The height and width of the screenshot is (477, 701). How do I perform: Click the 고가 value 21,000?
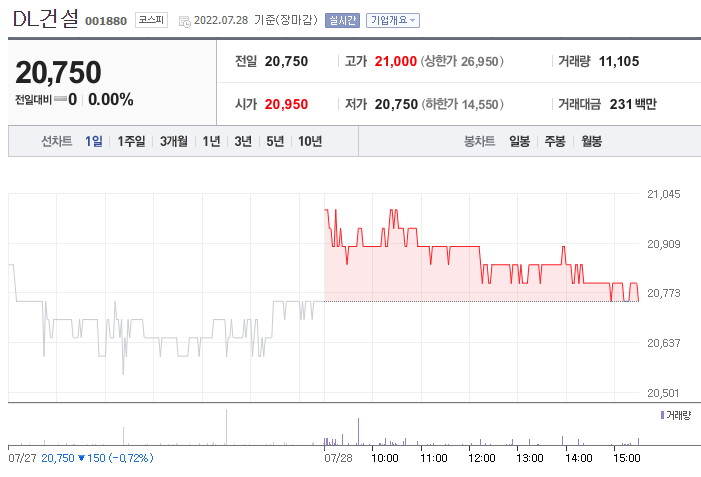click(x=396, y=61)
